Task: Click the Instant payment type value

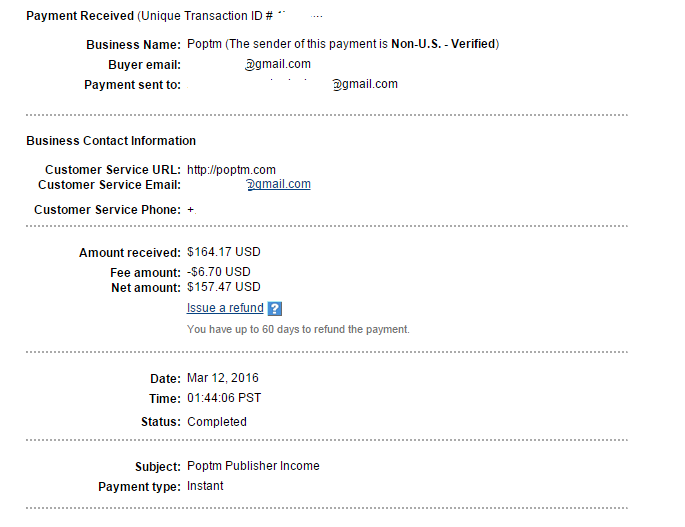Action: [205, 486]
